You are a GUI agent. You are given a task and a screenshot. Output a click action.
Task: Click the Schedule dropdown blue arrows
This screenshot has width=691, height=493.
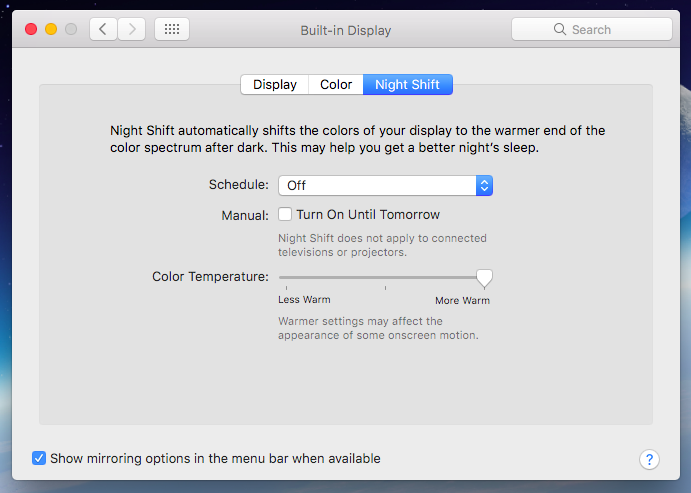484,185
